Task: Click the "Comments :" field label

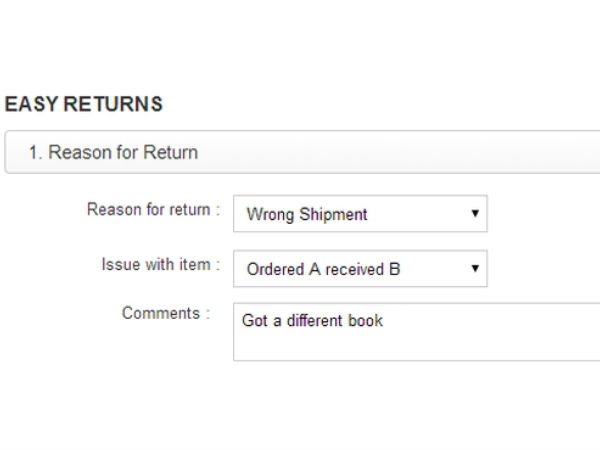Action: (x=166, y=313)
